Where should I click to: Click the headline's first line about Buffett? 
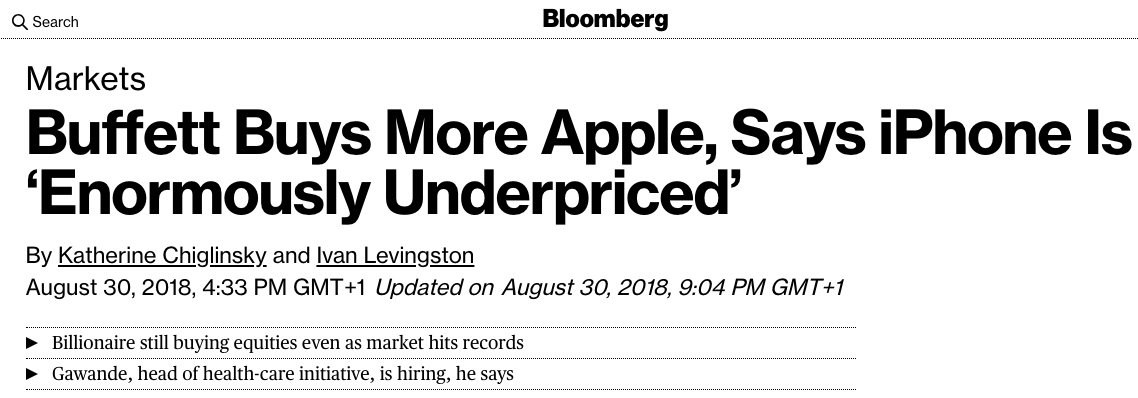tap(578, 134)
